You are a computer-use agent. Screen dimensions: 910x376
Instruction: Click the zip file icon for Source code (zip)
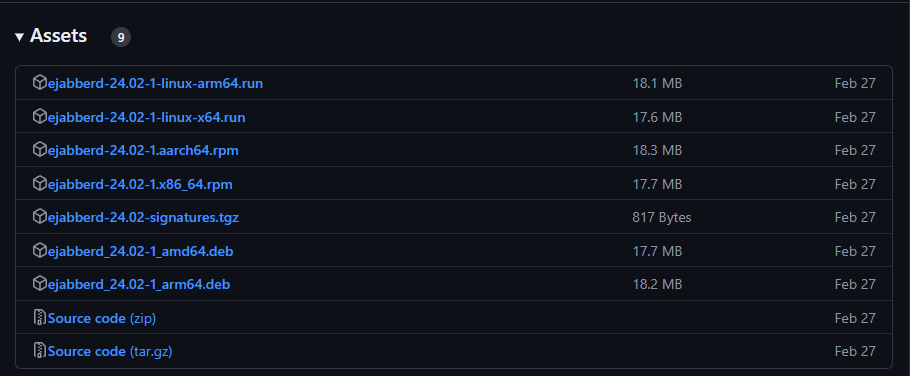(x=39, y=317)
